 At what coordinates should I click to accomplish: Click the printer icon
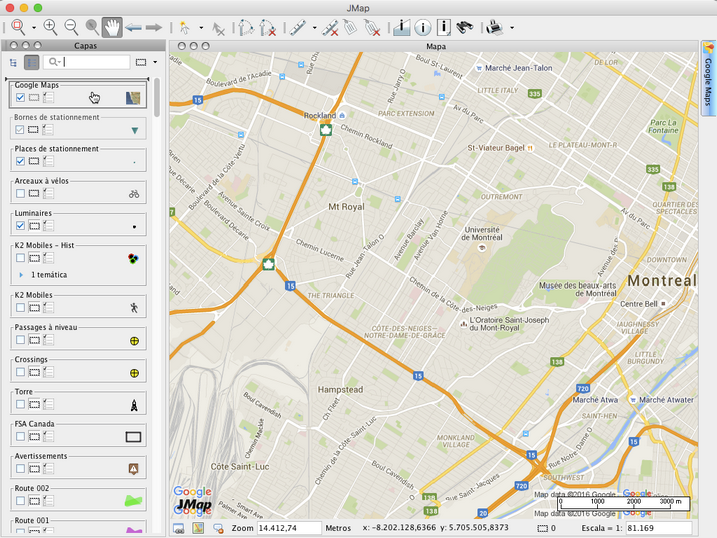[494, 27]
